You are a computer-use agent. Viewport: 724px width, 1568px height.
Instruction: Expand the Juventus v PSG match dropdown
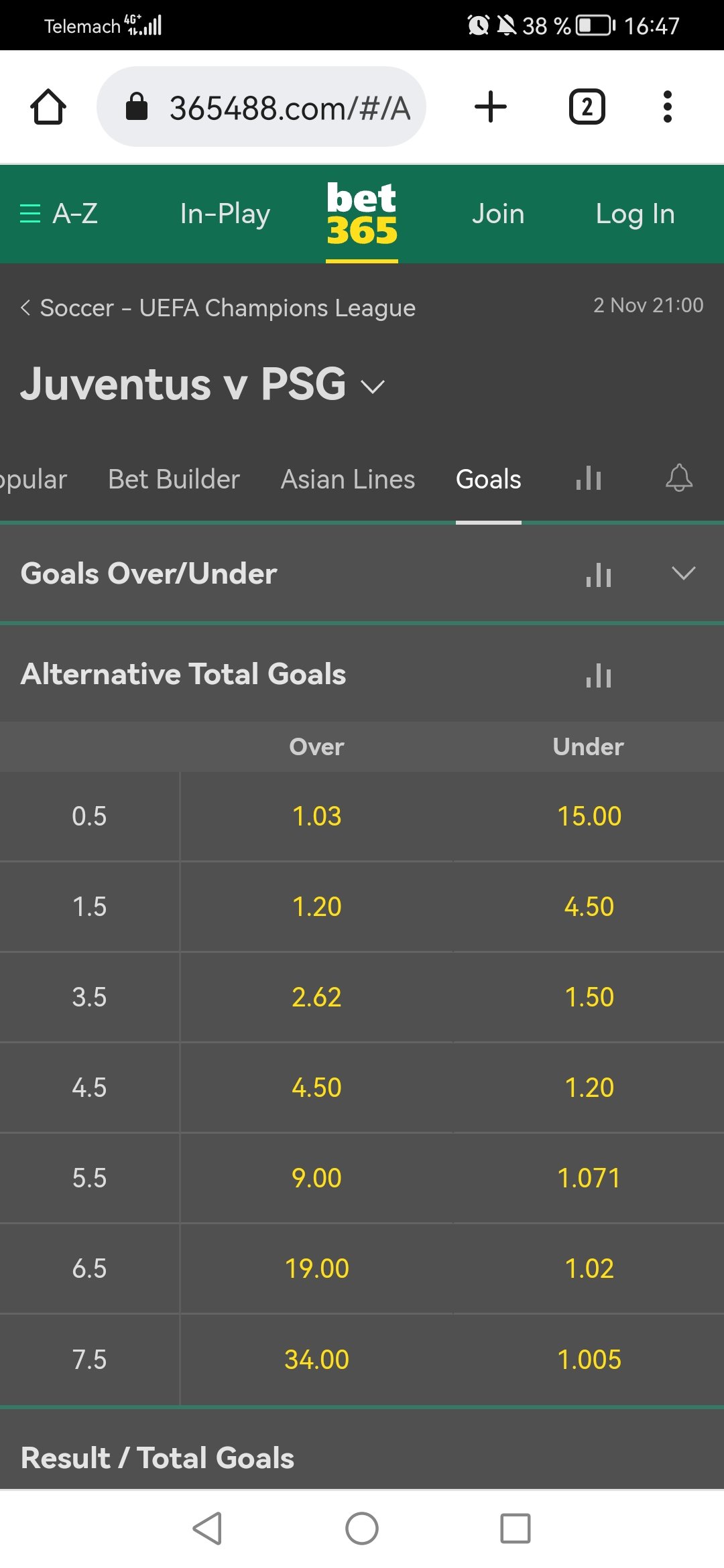373,386
